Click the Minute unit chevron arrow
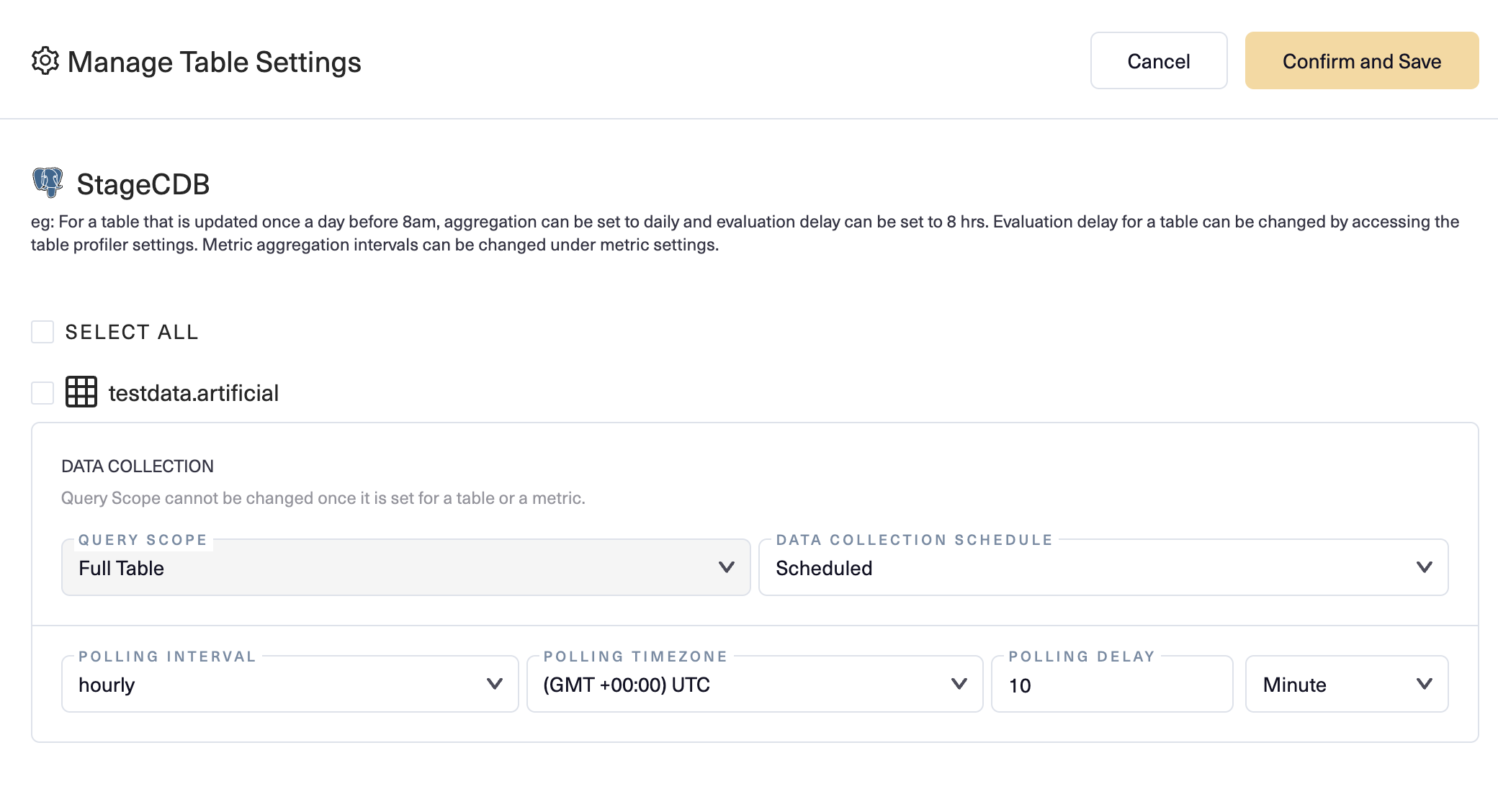1498x812 pixels. click(x=1424, y=684)
